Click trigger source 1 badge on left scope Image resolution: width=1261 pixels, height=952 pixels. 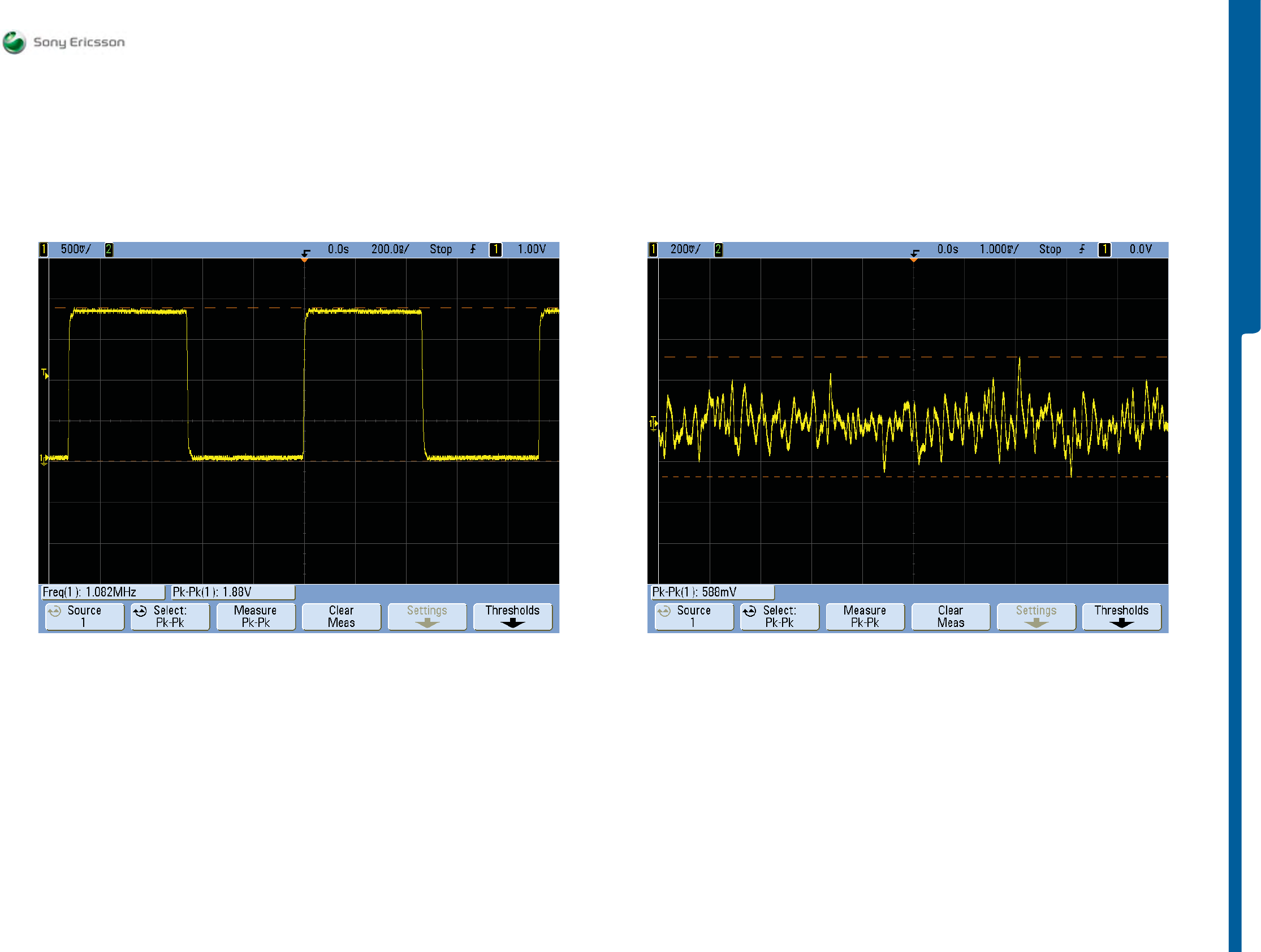point(495,249)
